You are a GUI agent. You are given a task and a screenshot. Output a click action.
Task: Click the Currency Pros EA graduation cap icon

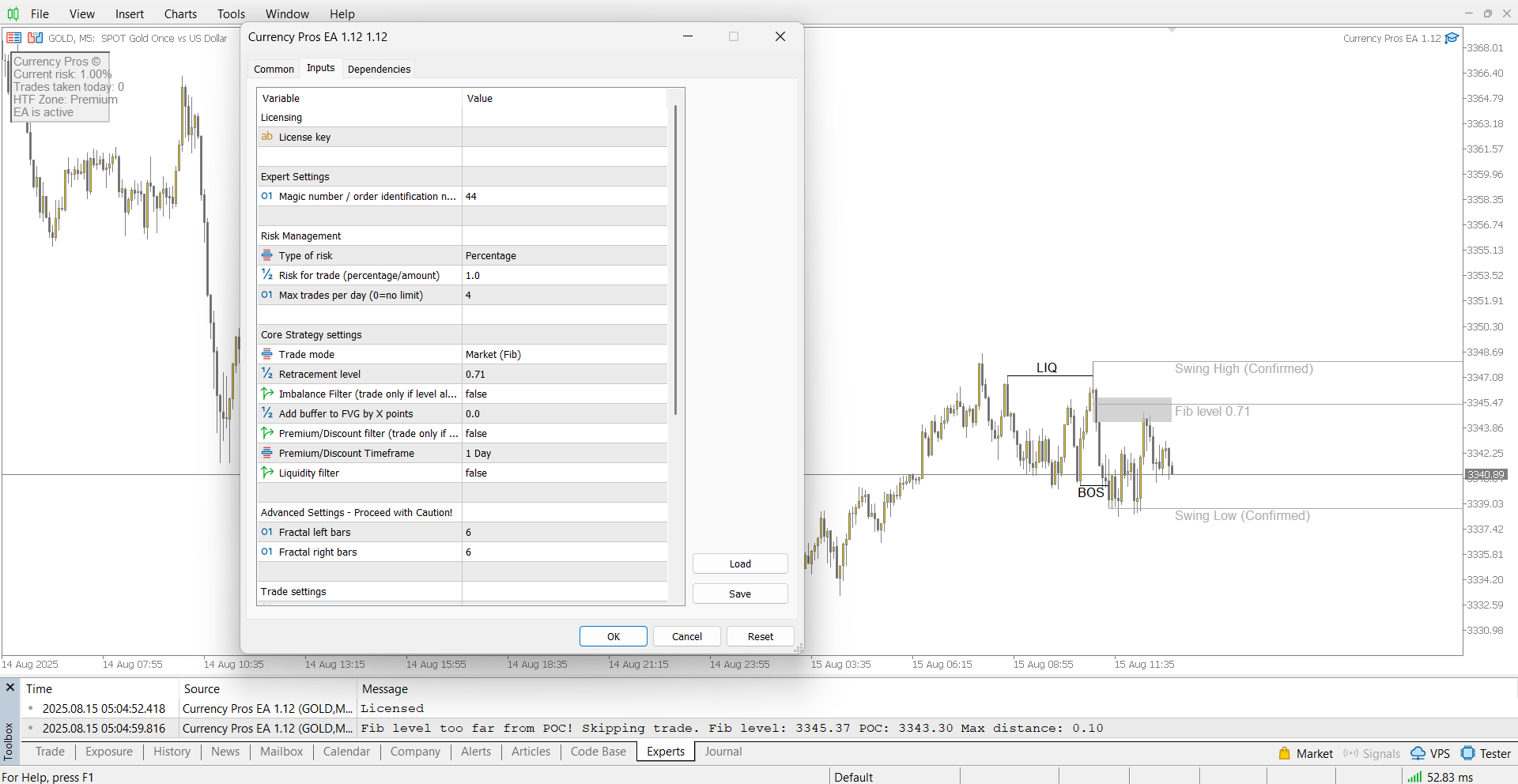click(1452, 38)
